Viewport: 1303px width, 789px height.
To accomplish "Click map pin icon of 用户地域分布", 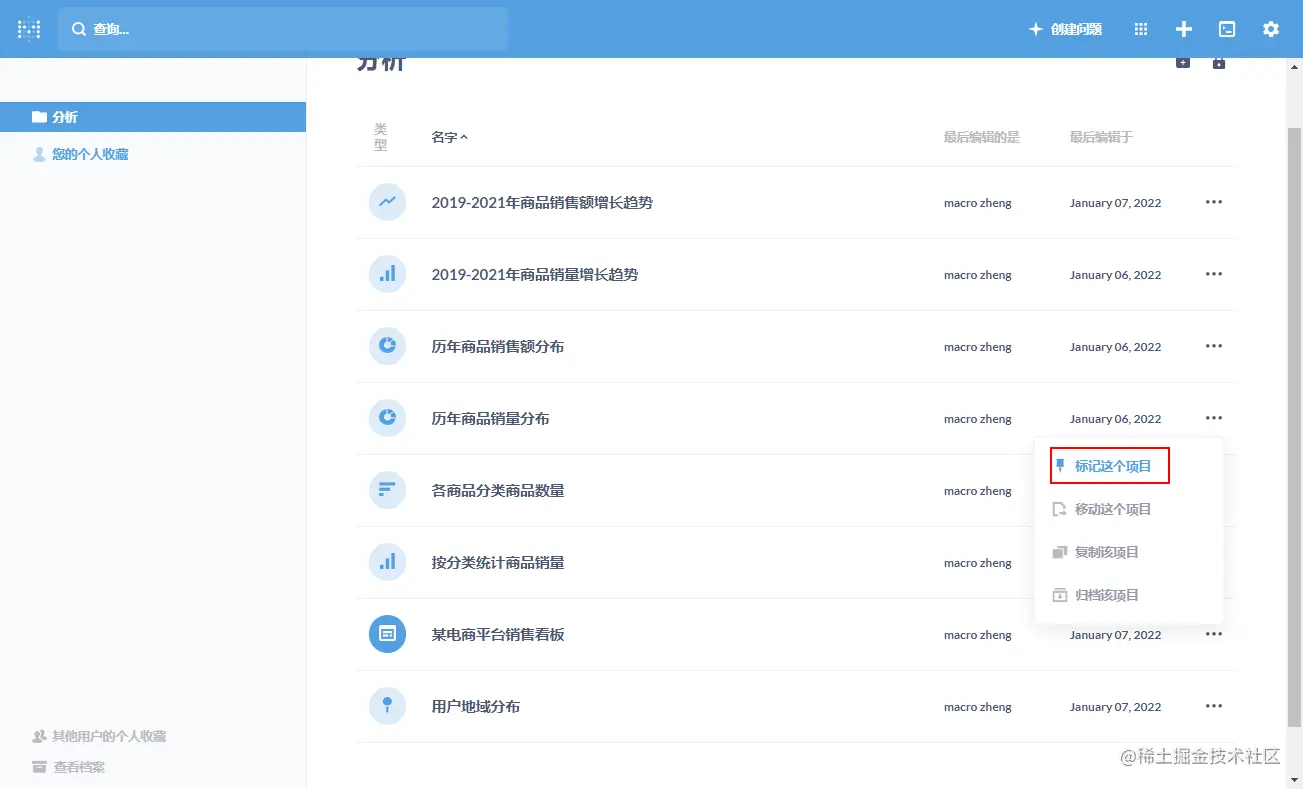I will coord(387,706).
